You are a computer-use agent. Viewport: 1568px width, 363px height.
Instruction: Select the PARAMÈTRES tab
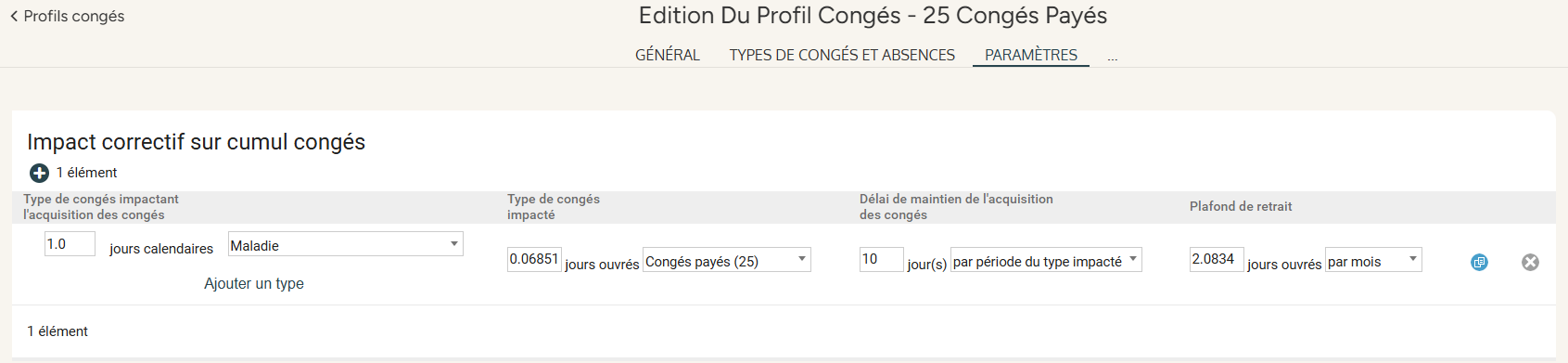coord(1031,55)
